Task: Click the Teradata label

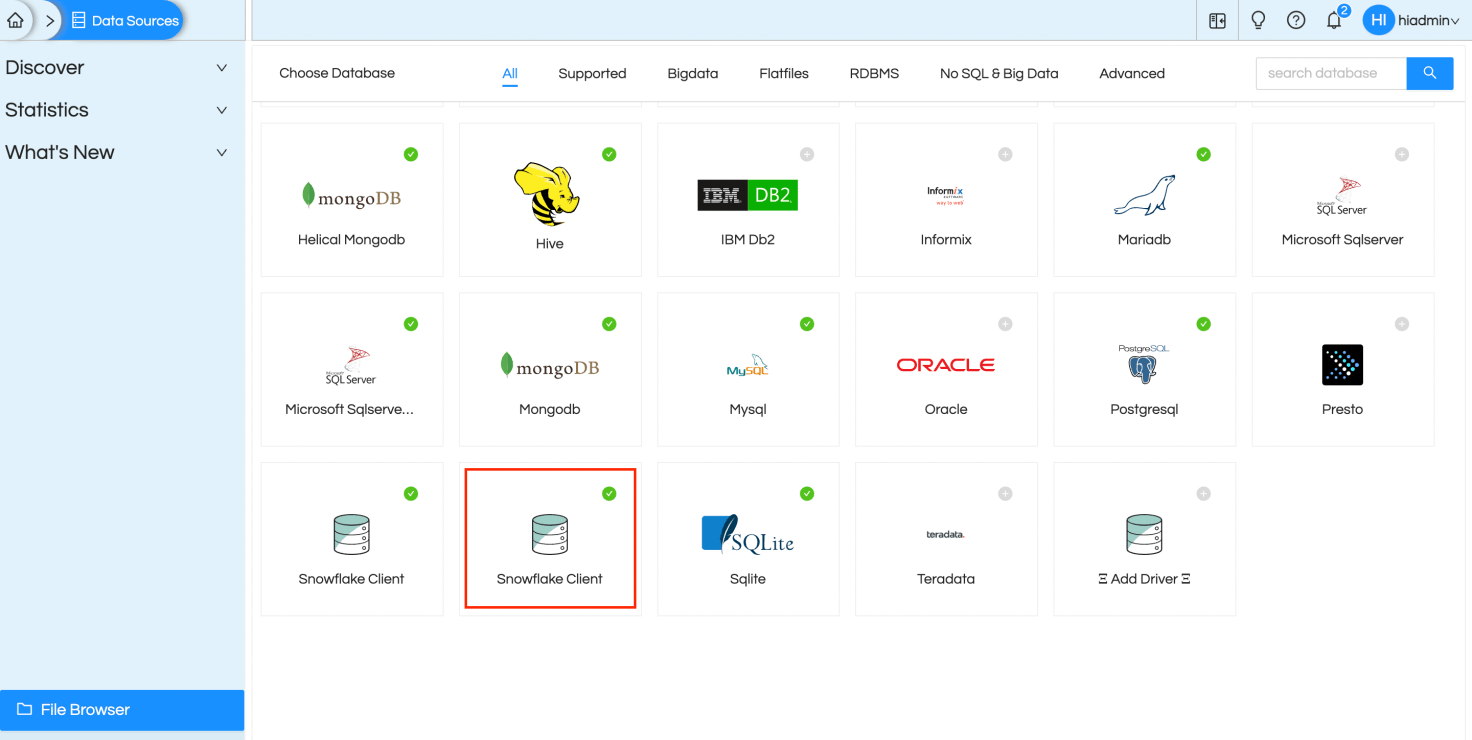Action: [946, 579]
